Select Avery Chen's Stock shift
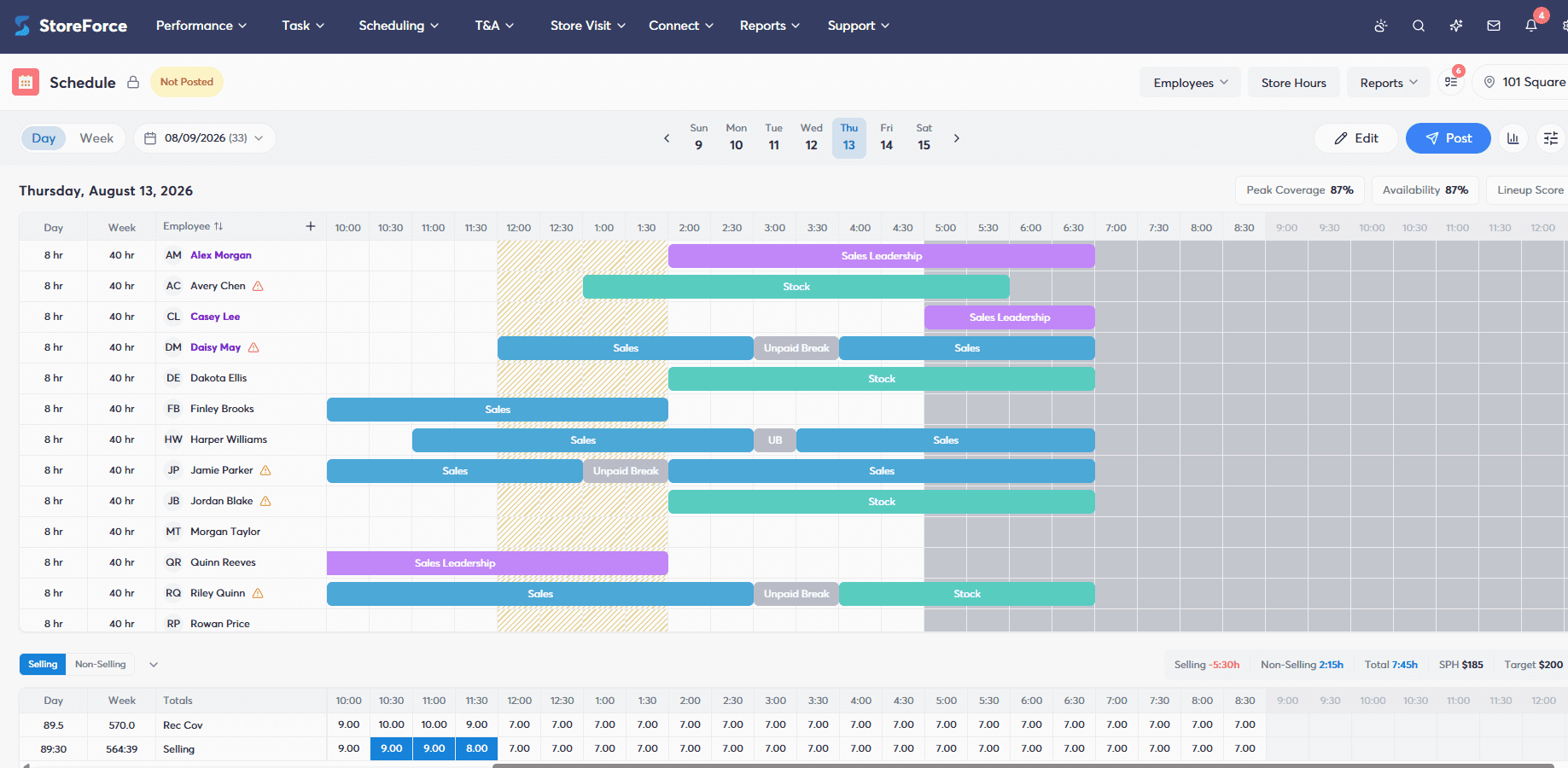 796,287
